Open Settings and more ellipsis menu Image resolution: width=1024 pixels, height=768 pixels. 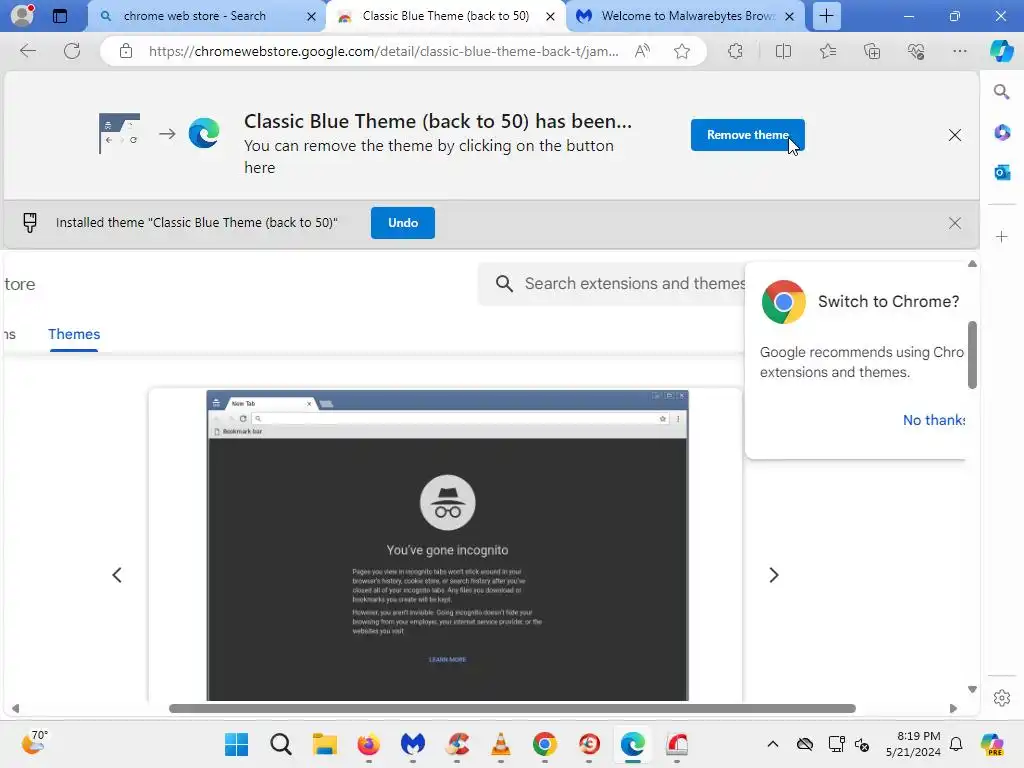coord(960,51)
